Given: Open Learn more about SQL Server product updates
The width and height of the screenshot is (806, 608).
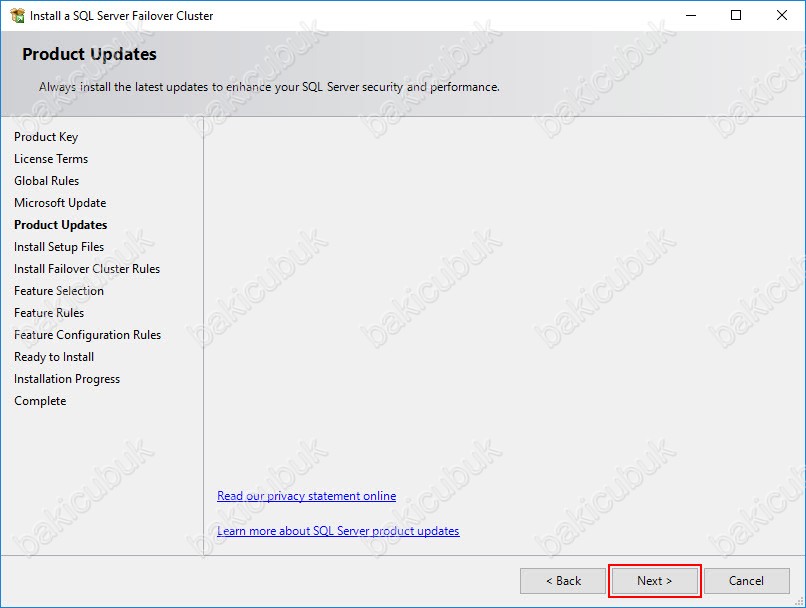Looking at the screenshot, I should [x=338, y=531].
